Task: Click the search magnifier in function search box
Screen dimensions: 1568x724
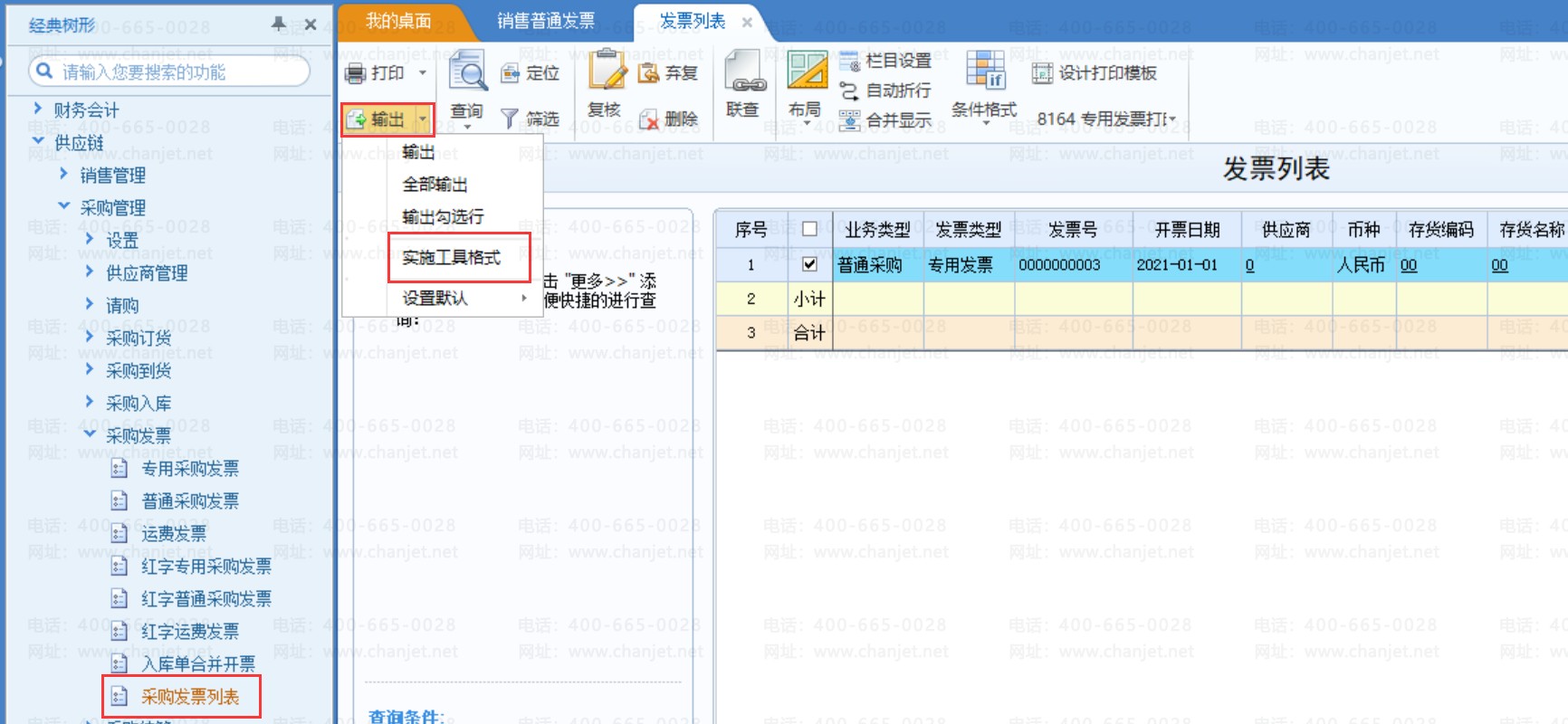Action: [43, 71]
